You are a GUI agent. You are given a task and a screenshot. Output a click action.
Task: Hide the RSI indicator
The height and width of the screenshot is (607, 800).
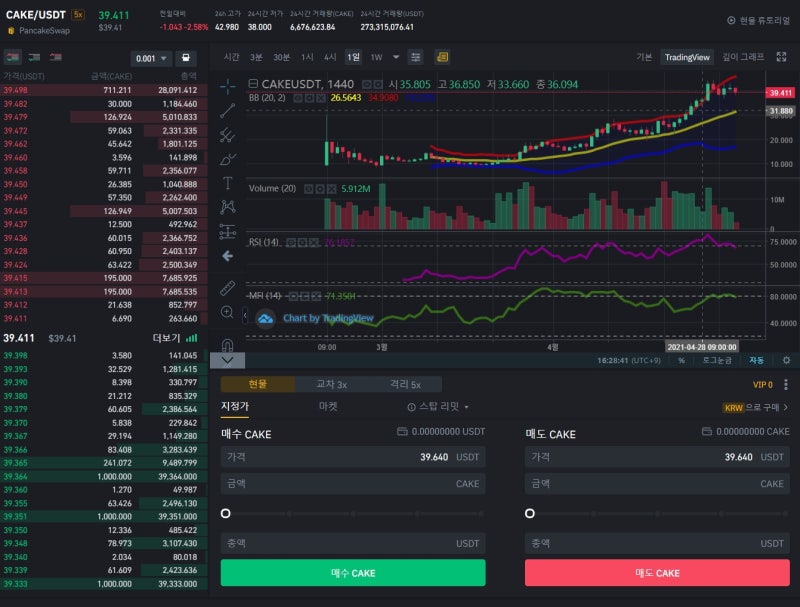(291, 243)
